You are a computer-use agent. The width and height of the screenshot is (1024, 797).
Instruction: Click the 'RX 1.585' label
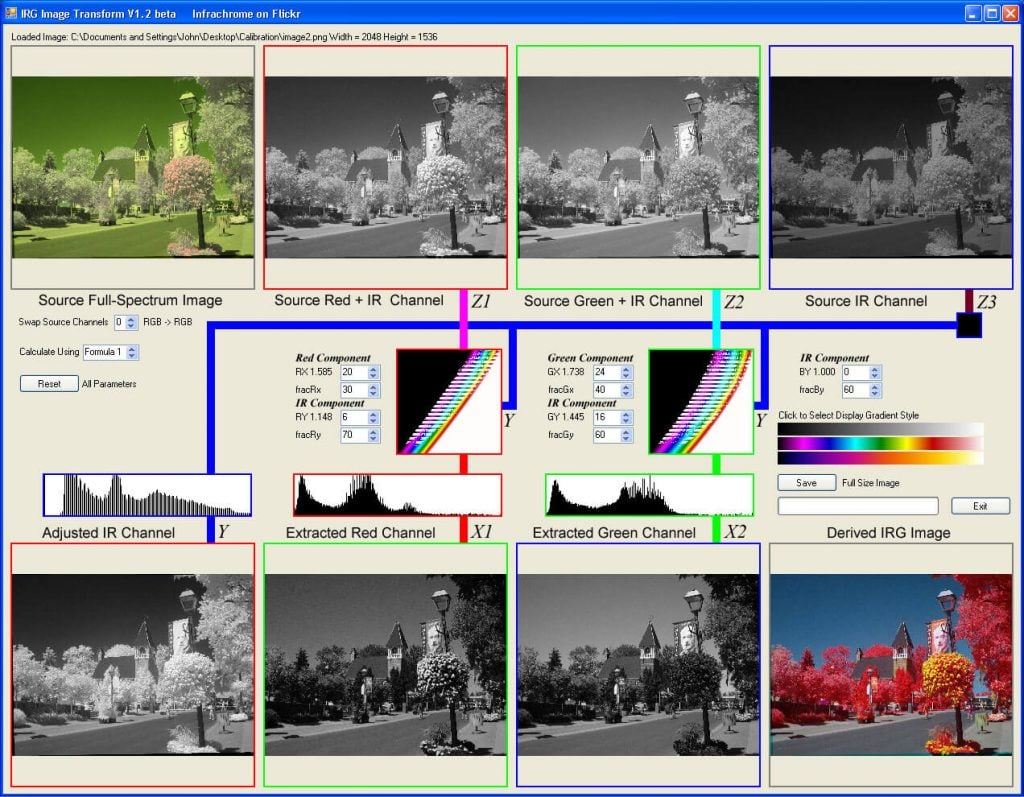click(x=313, y=372)
